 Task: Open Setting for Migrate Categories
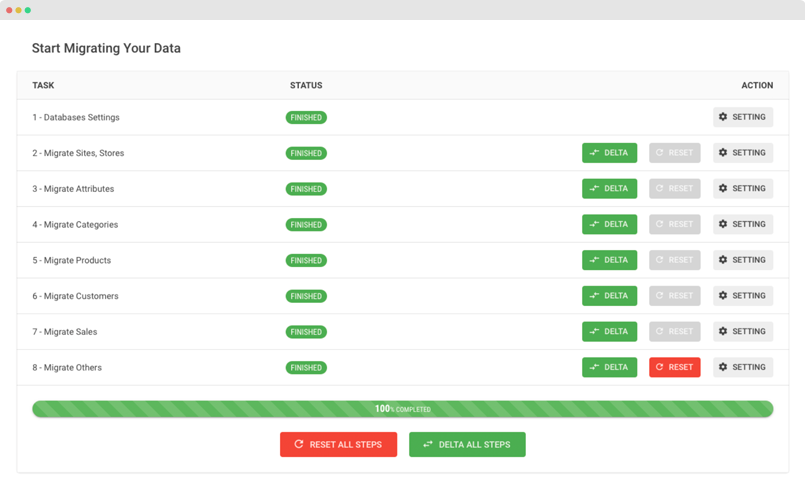tap(742, 224)
